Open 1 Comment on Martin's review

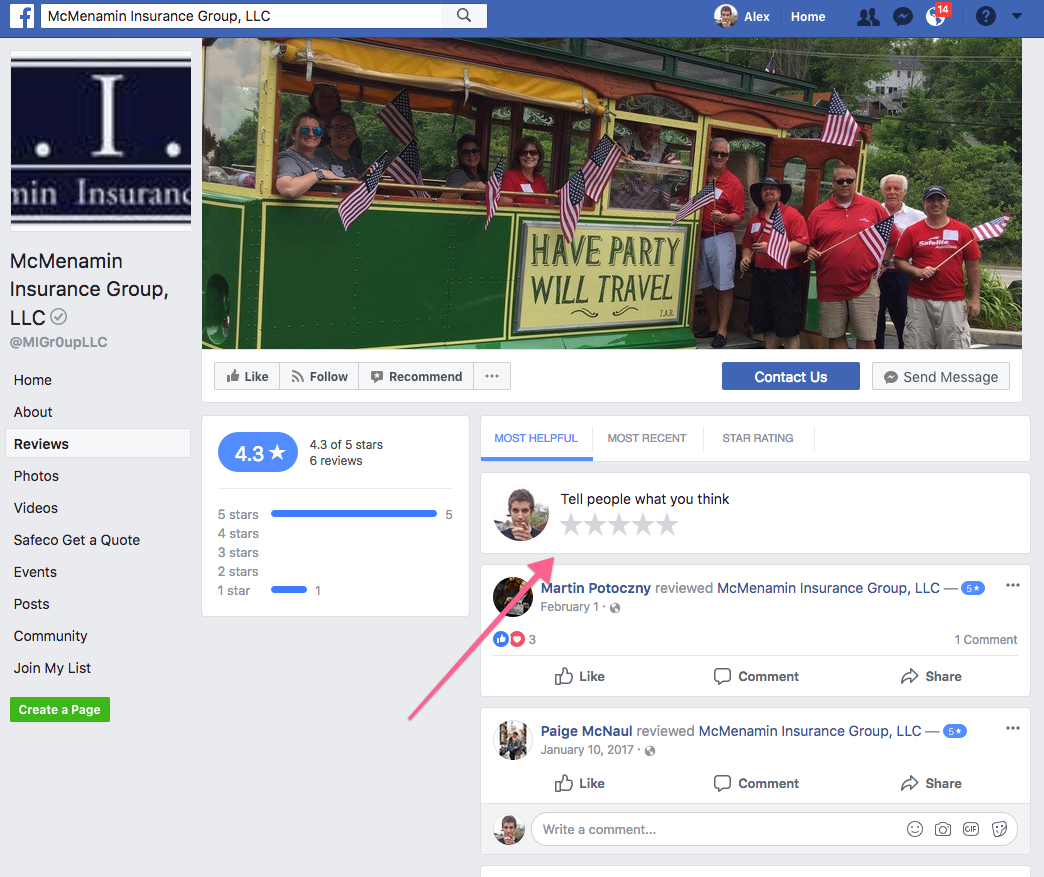(985, 640)
